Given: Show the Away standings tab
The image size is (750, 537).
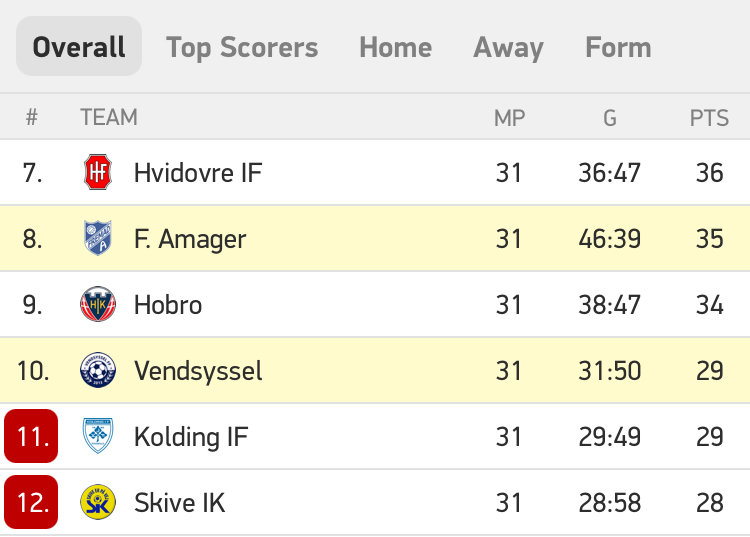Looking at the screenshot, I should [508, 47].
